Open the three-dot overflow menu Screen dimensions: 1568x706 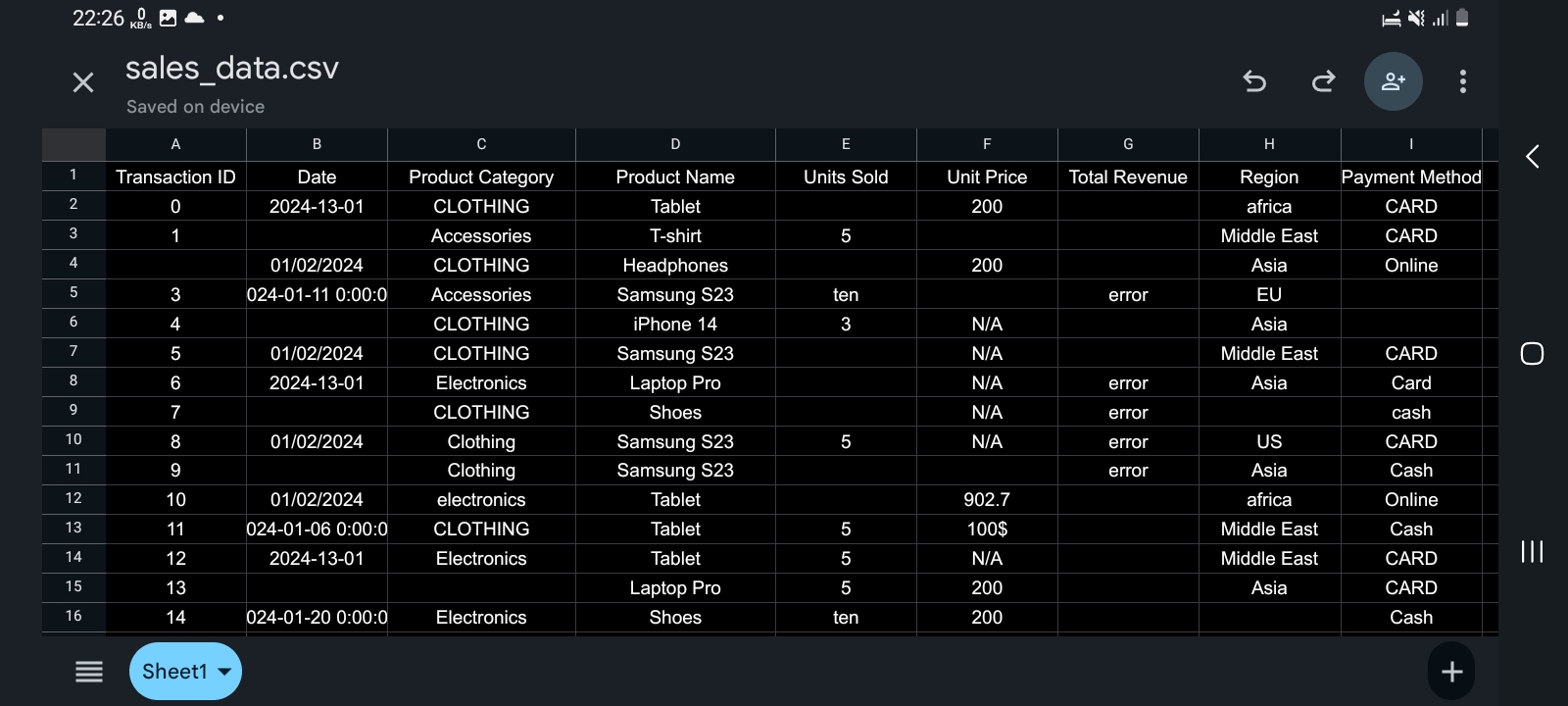pos(1462,81)
